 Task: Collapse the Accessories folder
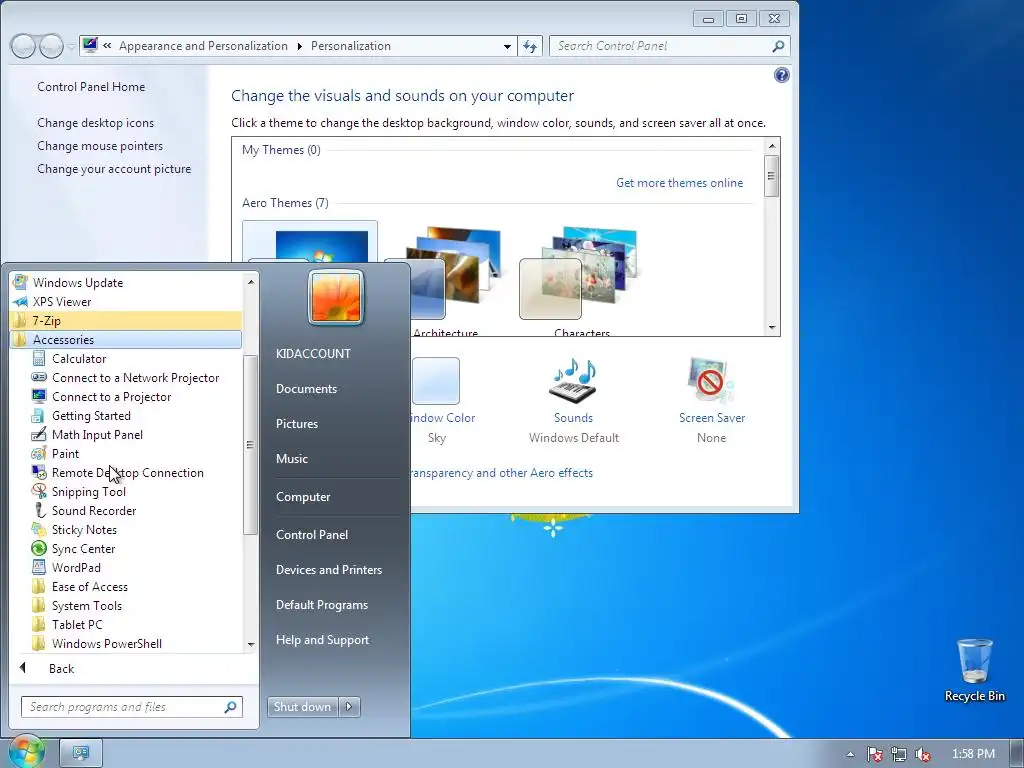[126, 339]
